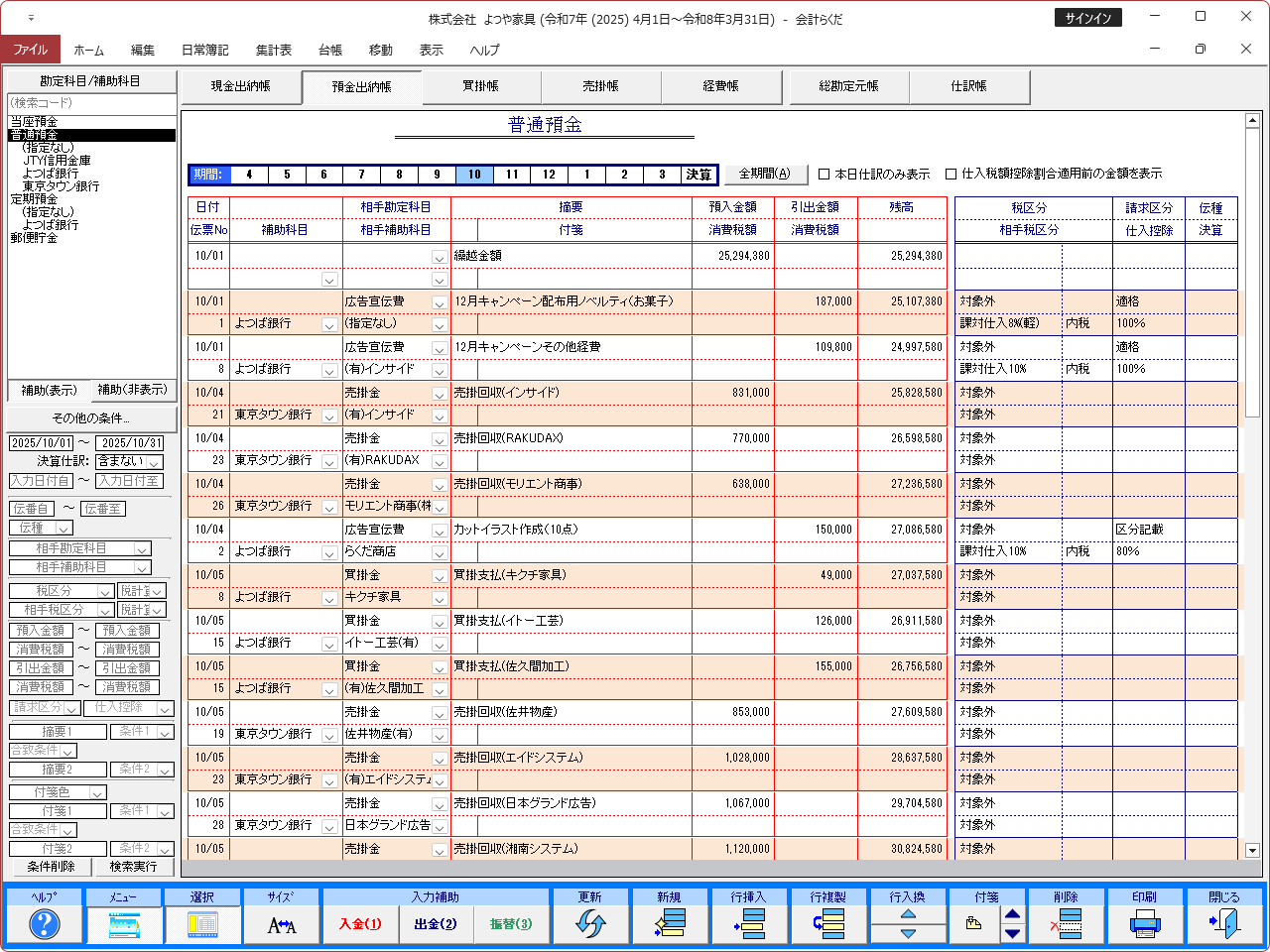The image size is (1270, 952).
Task: Open the 付箋色 dropdown
Action: point(97,793)
